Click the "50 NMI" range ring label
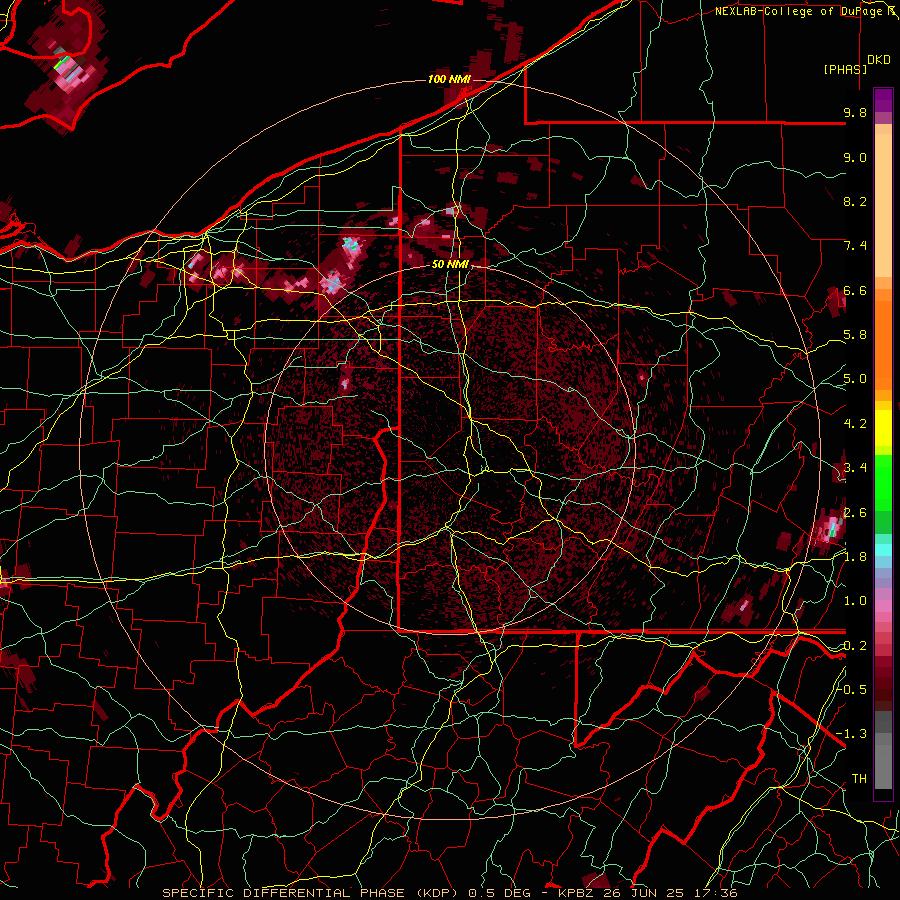The height and width of the screenshot is (900, 900). click(x=450, y=265)
